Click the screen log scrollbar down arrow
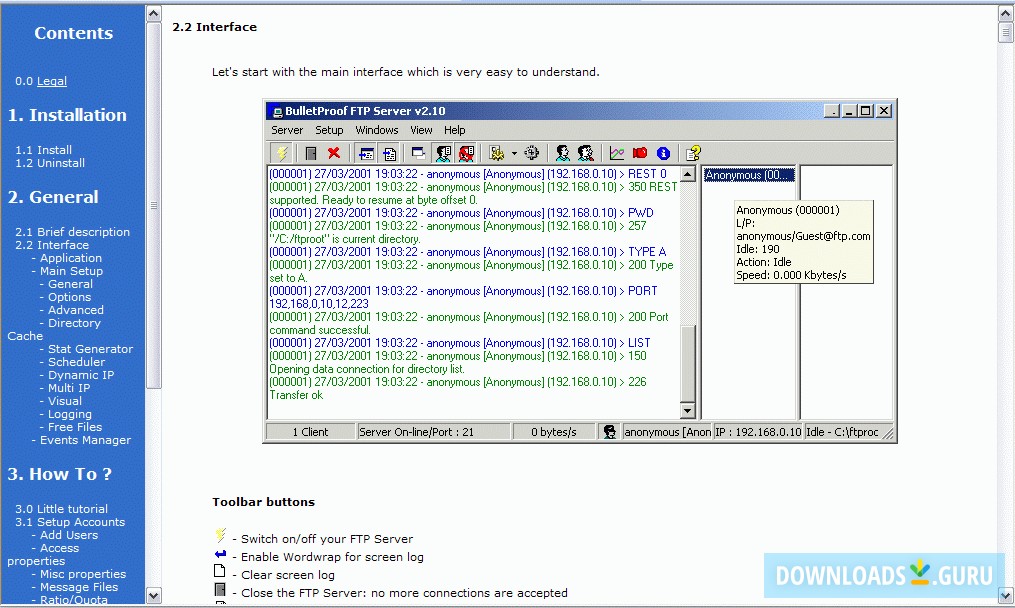 pyautogui.click(x=689, y=410)
